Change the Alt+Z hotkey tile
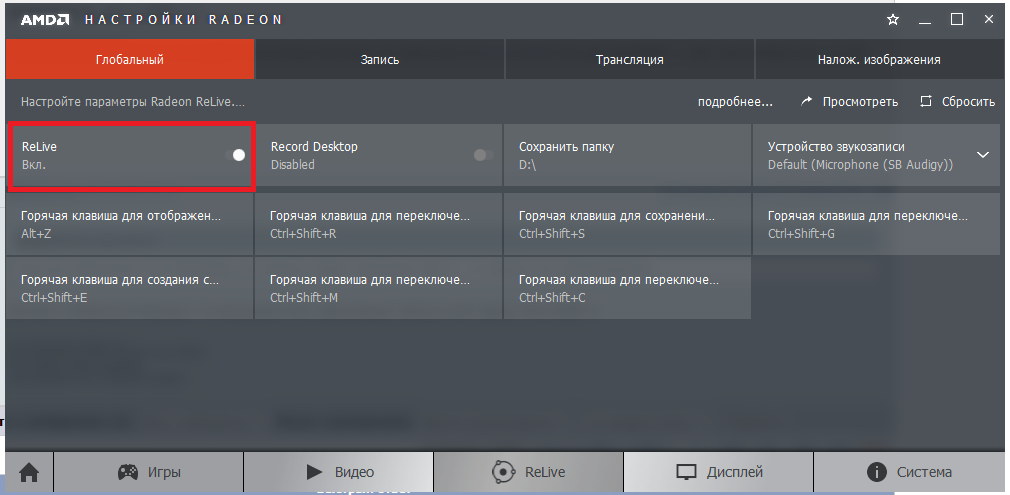Image resolution: width=1010 pixels, height=495 pixels. click(x=129, y=224)
